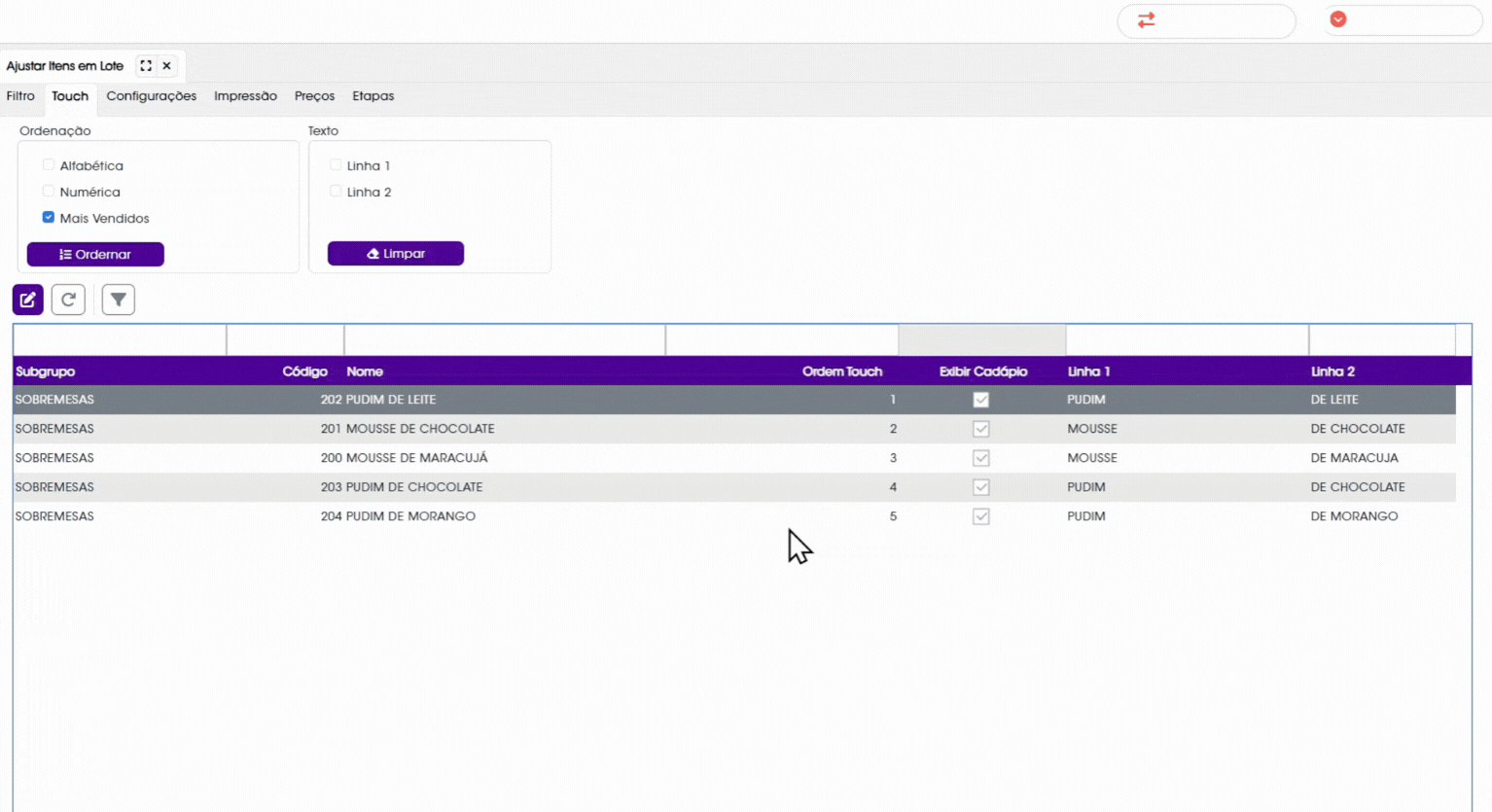This screenshot has width=1492, height=812.
Task: Select the MOUSSE DE CHOCOLATE name cell
Action: point(420,429)
